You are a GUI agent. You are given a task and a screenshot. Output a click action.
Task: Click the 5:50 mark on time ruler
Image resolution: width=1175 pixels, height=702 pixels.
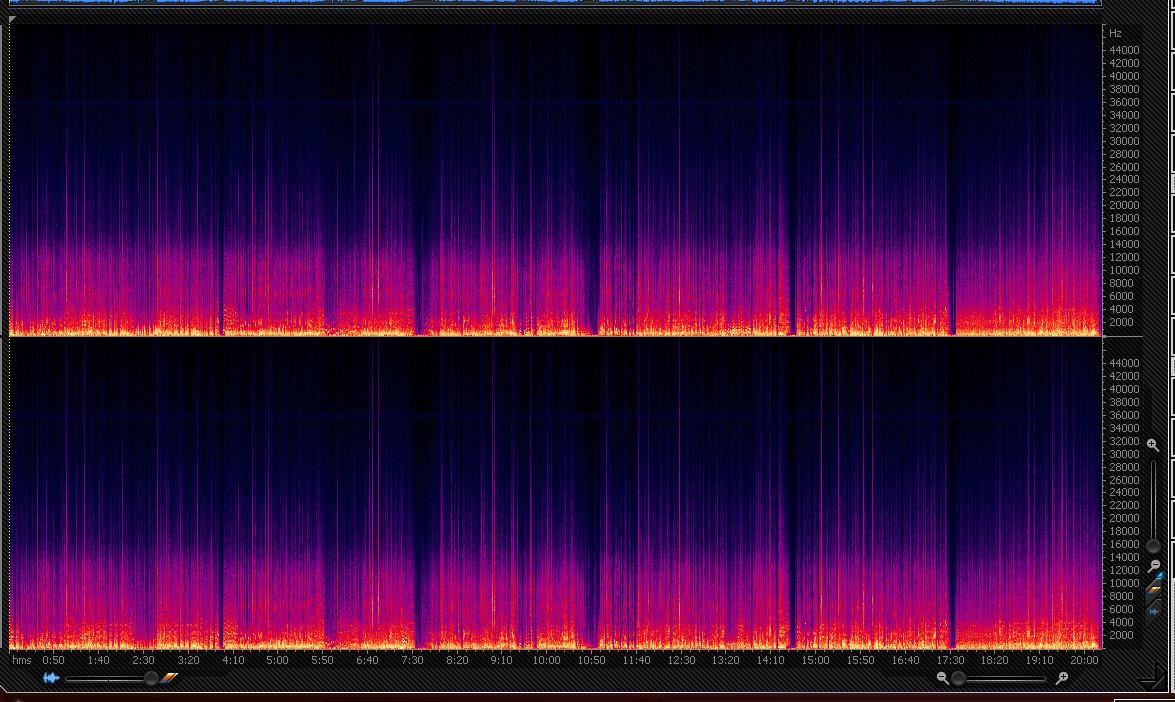(x=322, y=660)
